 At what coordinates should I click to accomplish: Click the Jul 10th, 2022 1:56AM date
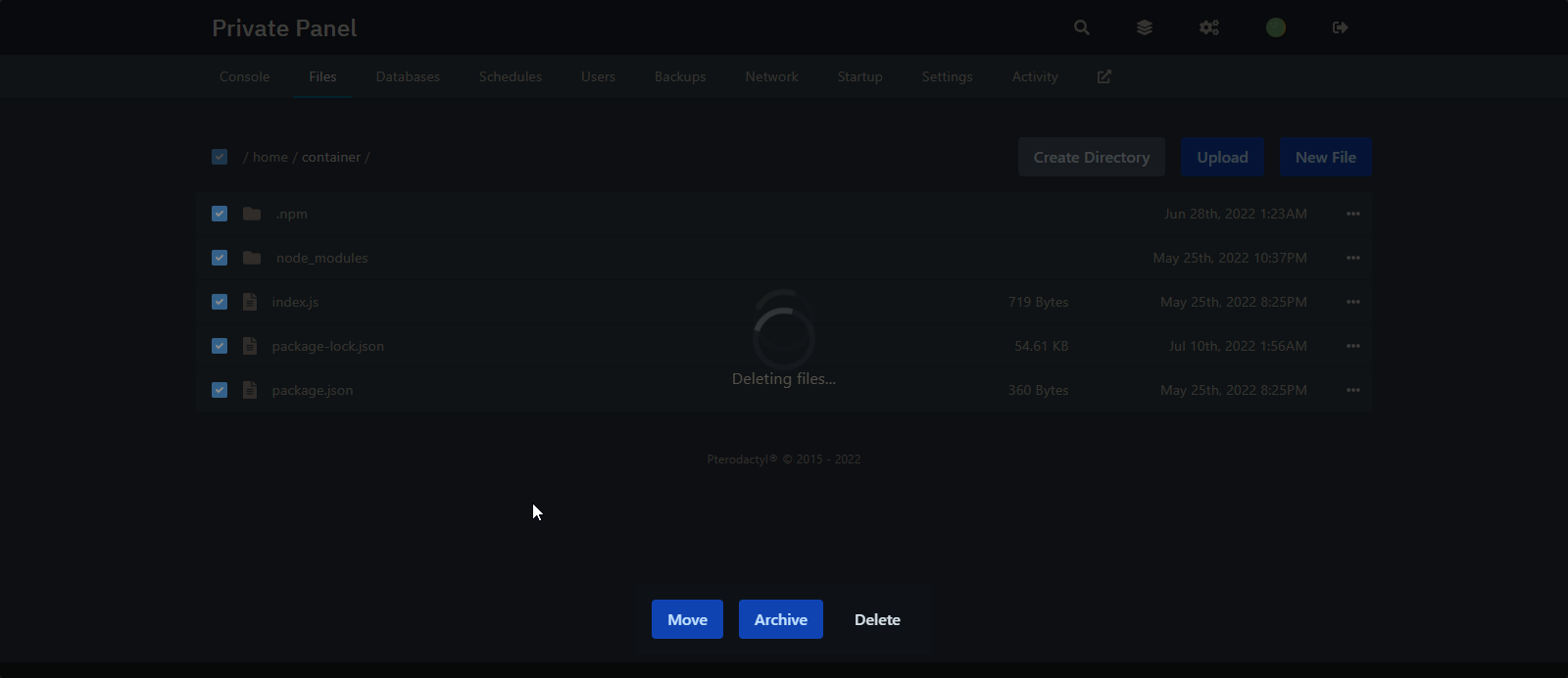1238,346
